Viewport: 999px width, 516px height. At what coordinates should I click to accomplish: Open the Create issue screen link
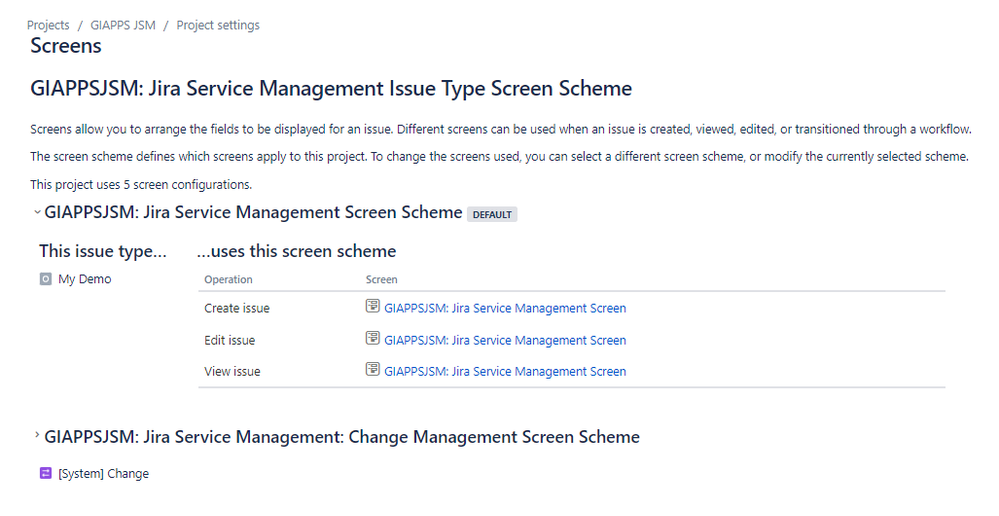pos(505,308)
